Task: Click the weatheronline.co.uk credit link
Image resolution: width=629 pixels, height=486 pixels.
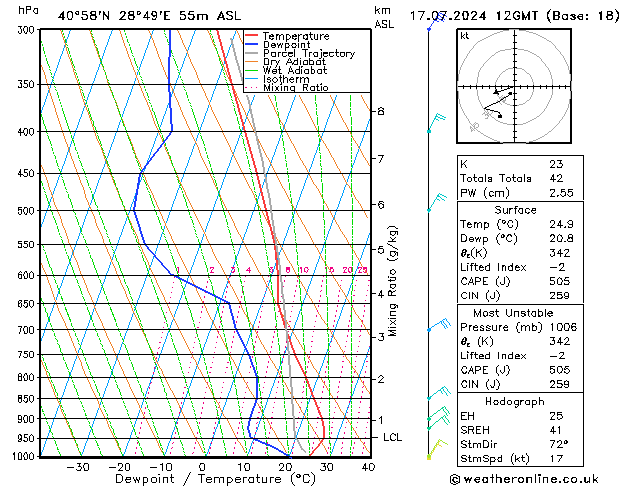Action: 524,479
